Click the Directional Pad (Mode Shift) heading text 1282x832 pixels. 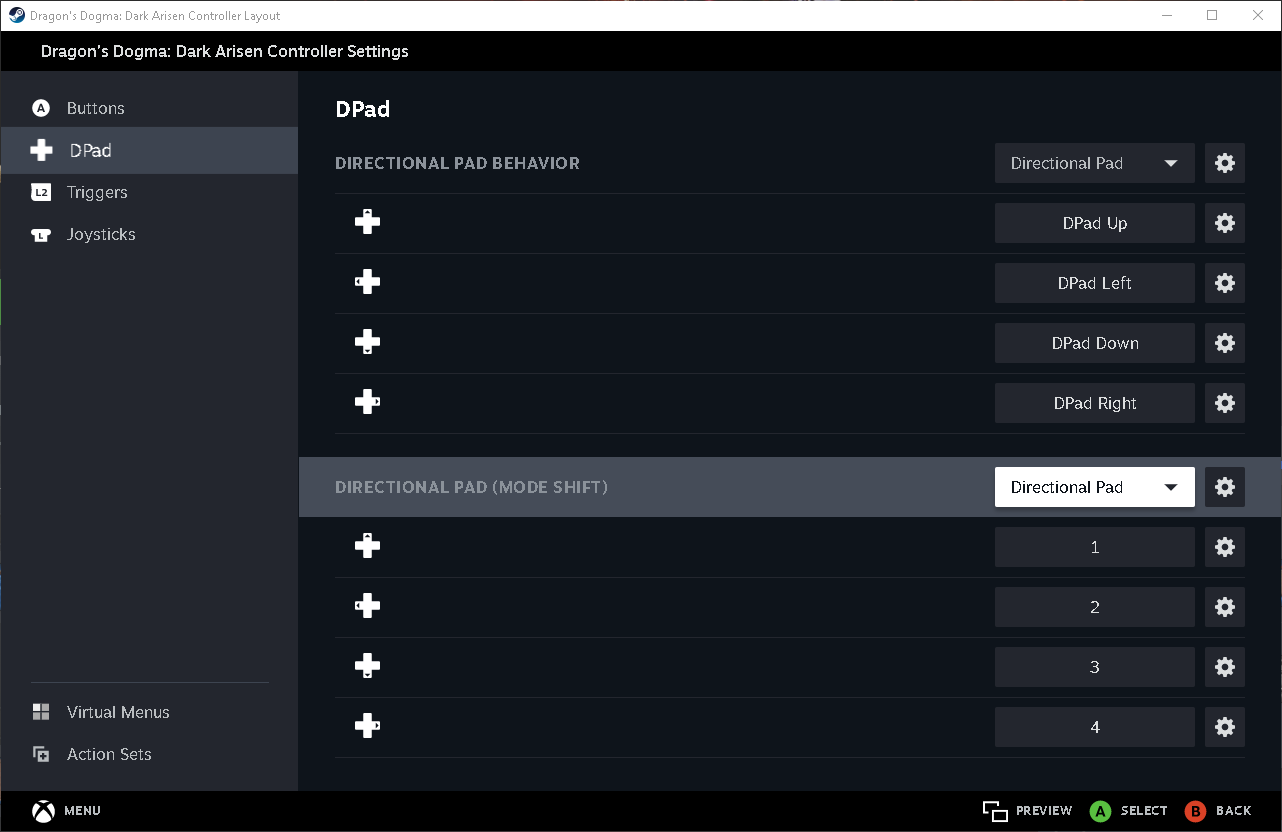pyautogui.click(x=471, y=487)
